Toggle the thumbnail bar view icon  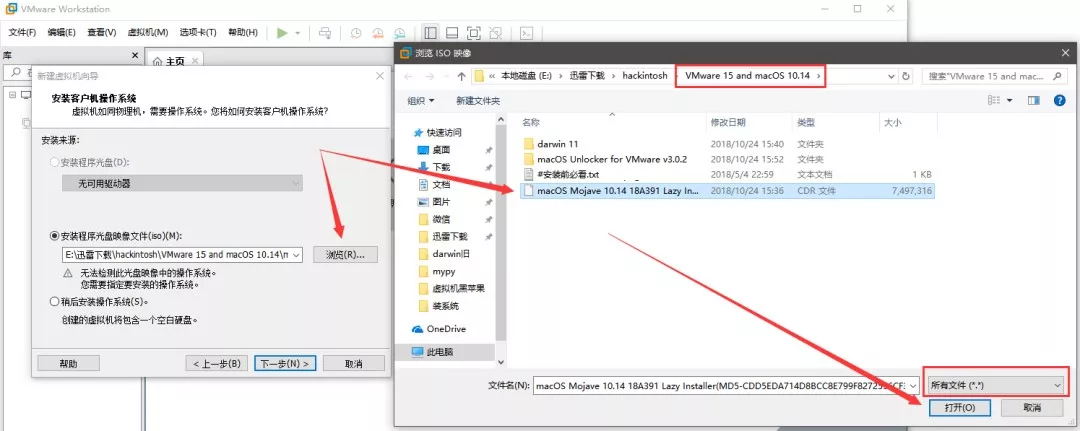tap(452, 32)
